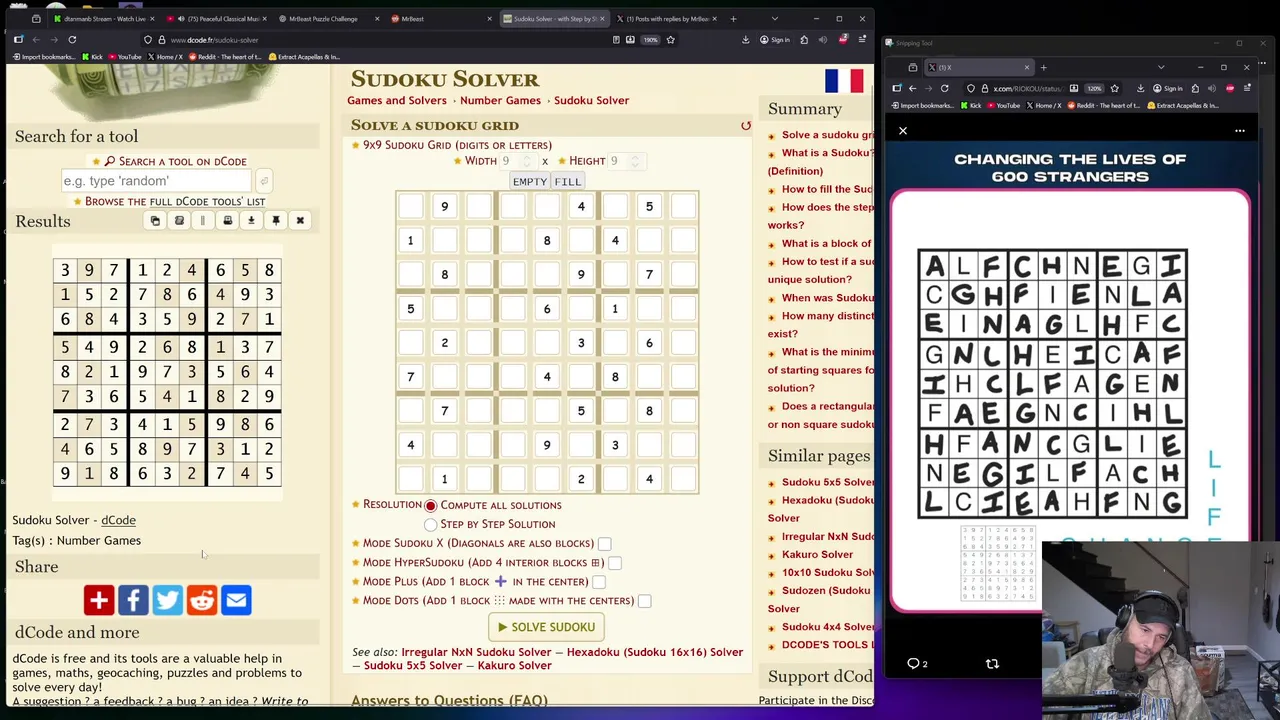The image size is (1280, 720).
Task: Close the X post image viewer
Action: [x=903, y=131]
